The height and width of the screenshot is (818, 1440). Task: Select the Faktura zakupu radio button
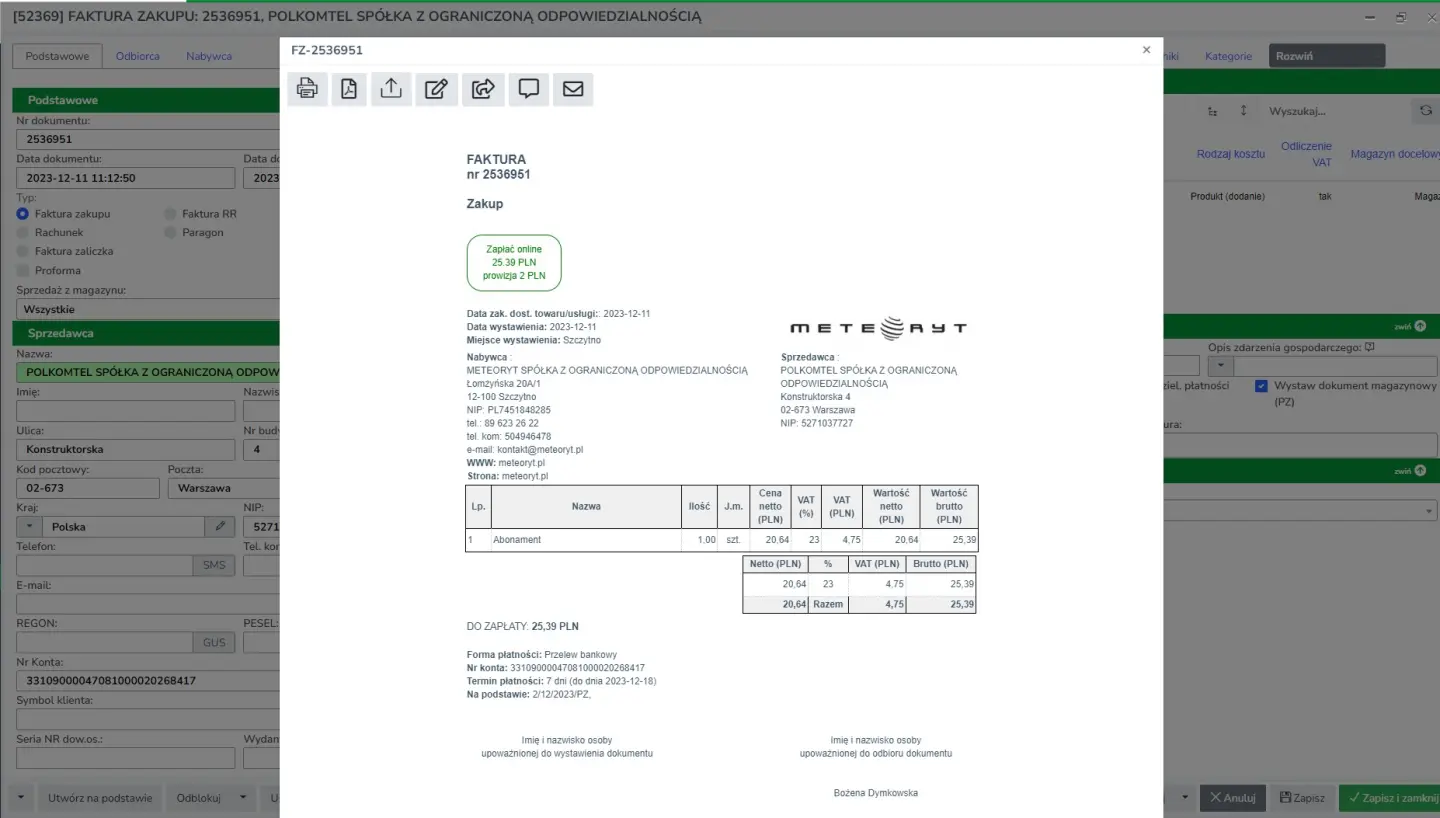click(23, 213)
